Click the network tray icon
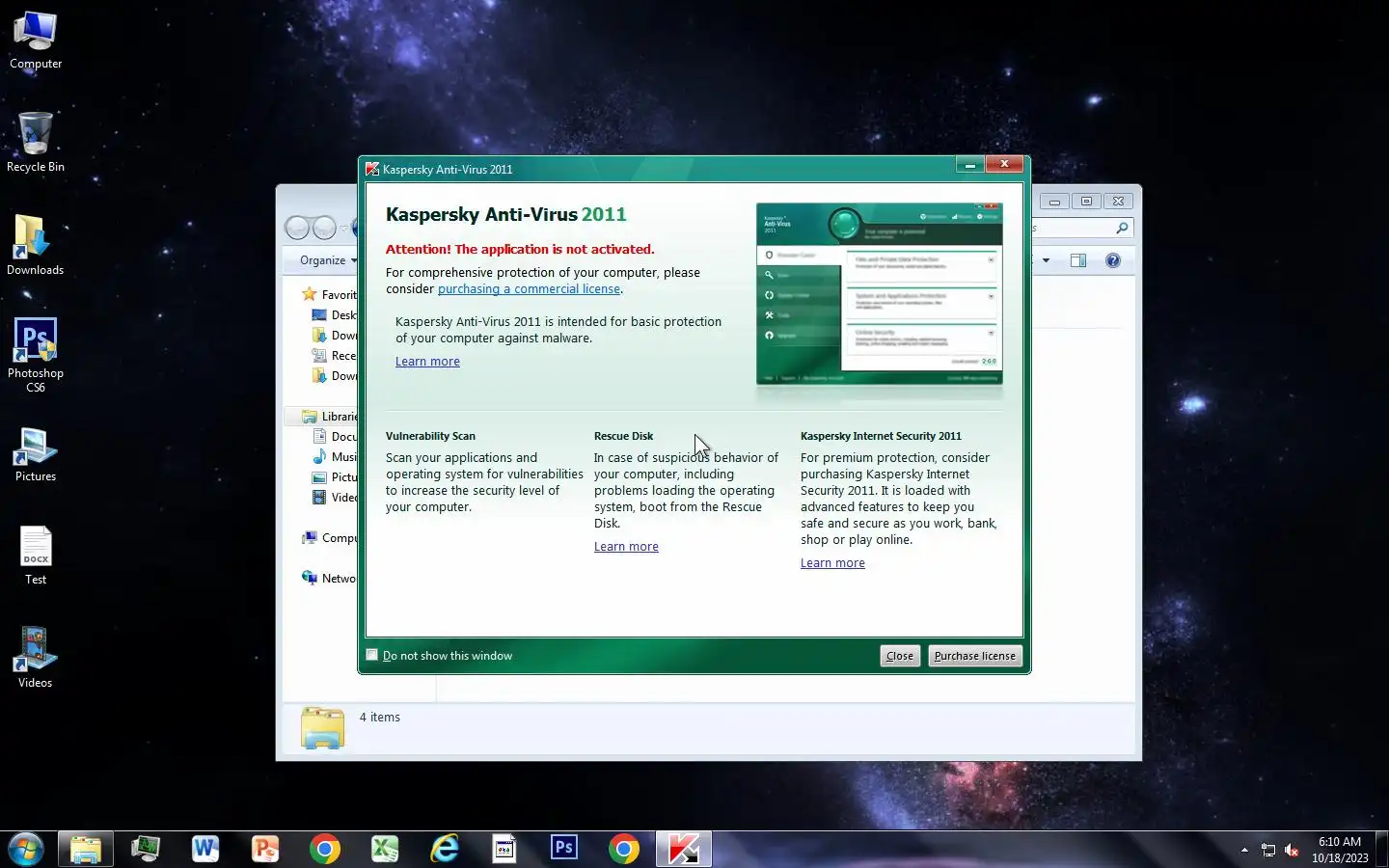 [x=1268, y=850]
